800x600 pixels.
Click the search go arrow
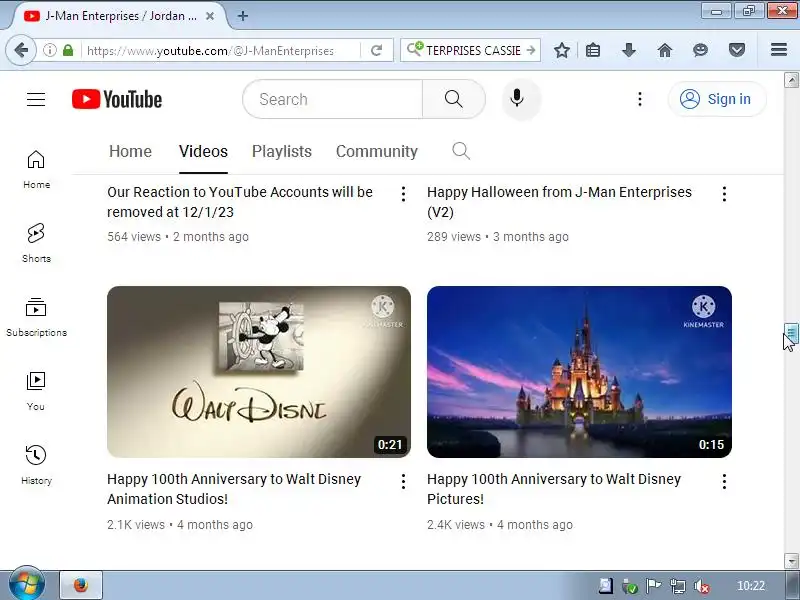(x=531, y=50)
